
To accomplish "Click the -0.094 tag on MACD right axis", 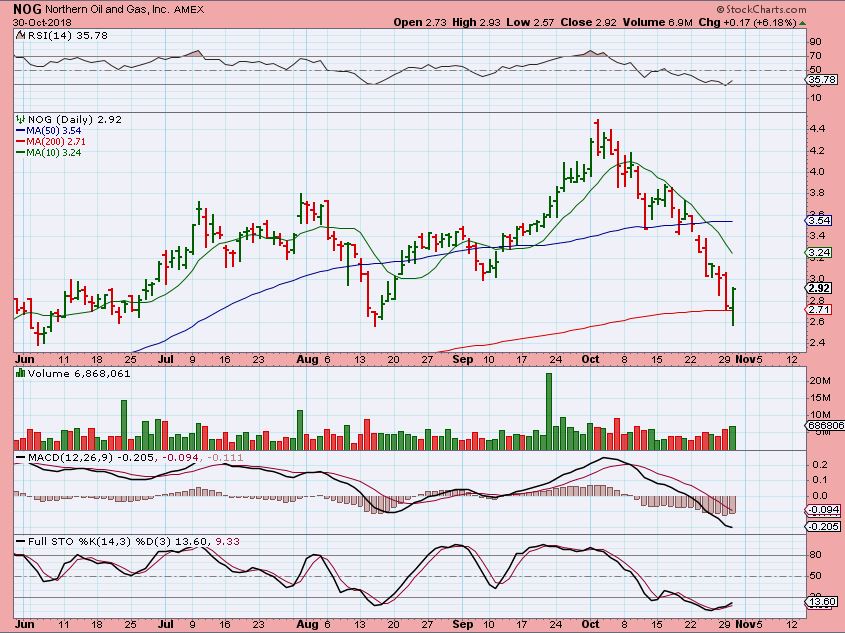I will (x=823, y=510).
